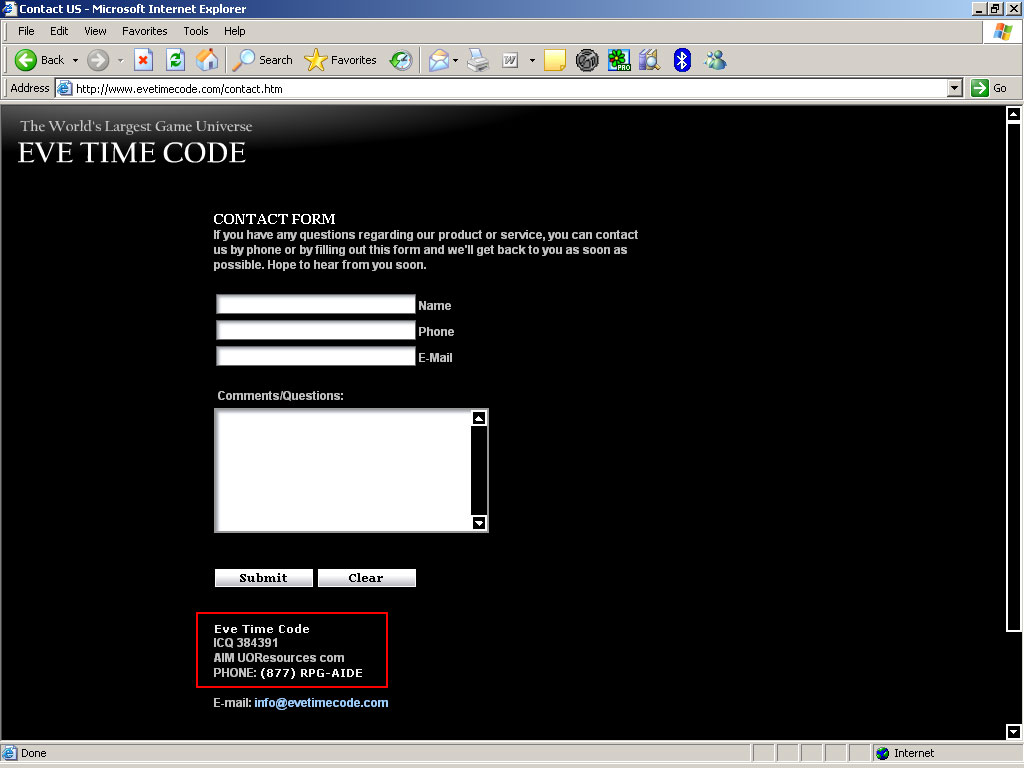Click the gray round globe toolbar icon

pos(587,60)
